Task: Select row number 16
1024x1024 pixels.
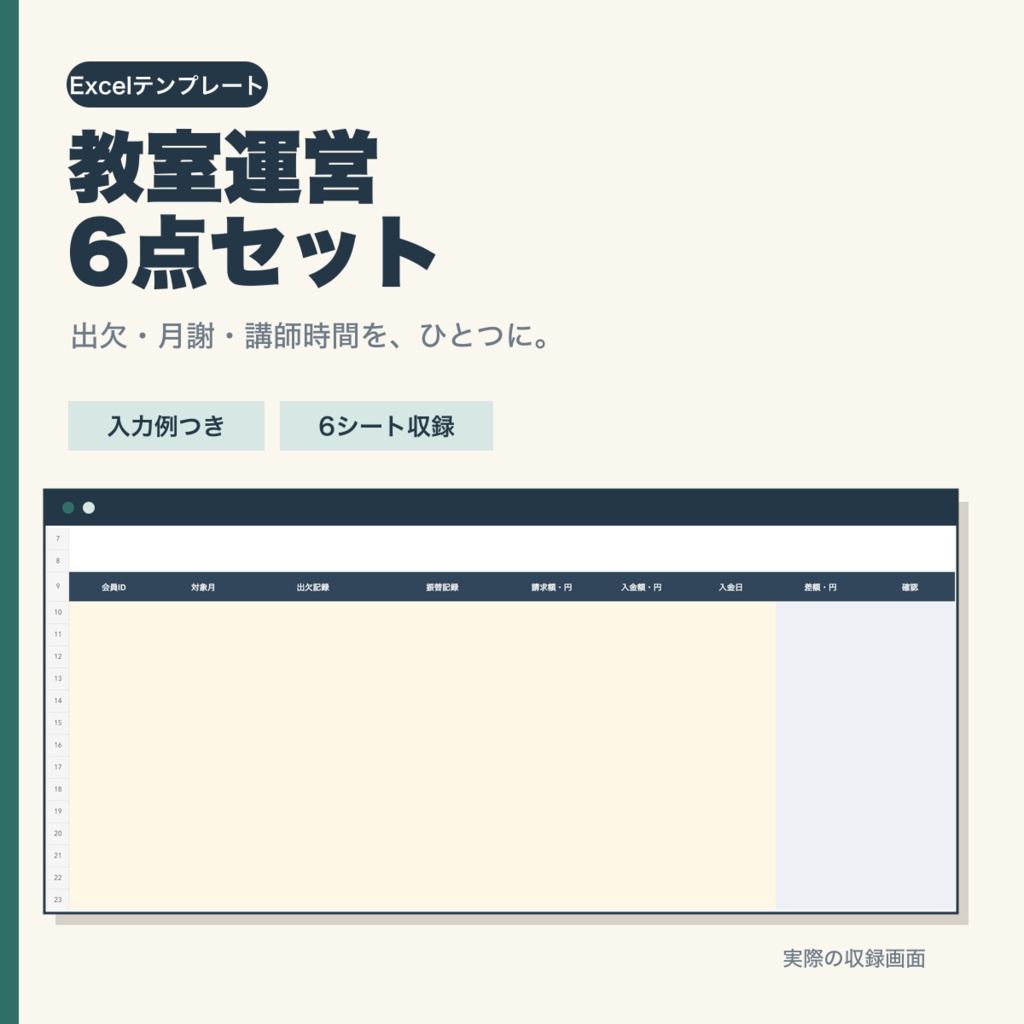Action: (58, 745)
